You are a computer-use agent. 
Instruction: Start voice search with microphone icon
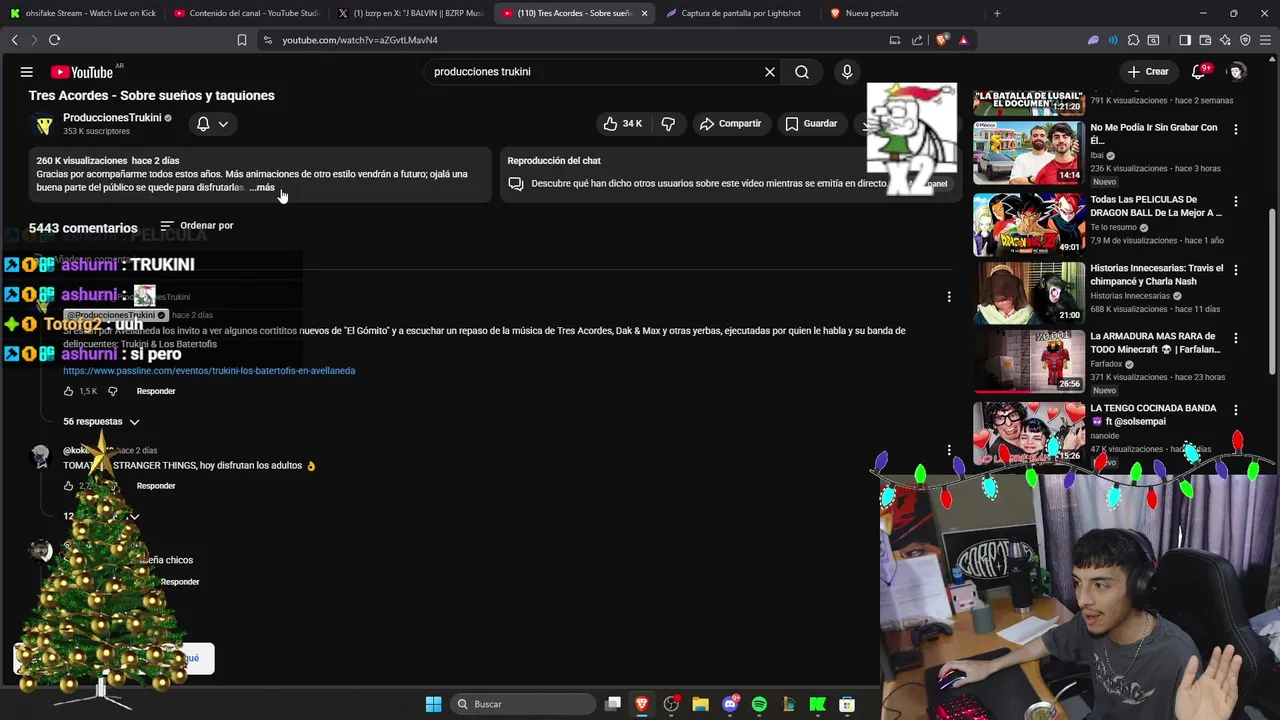coord(847,72)
